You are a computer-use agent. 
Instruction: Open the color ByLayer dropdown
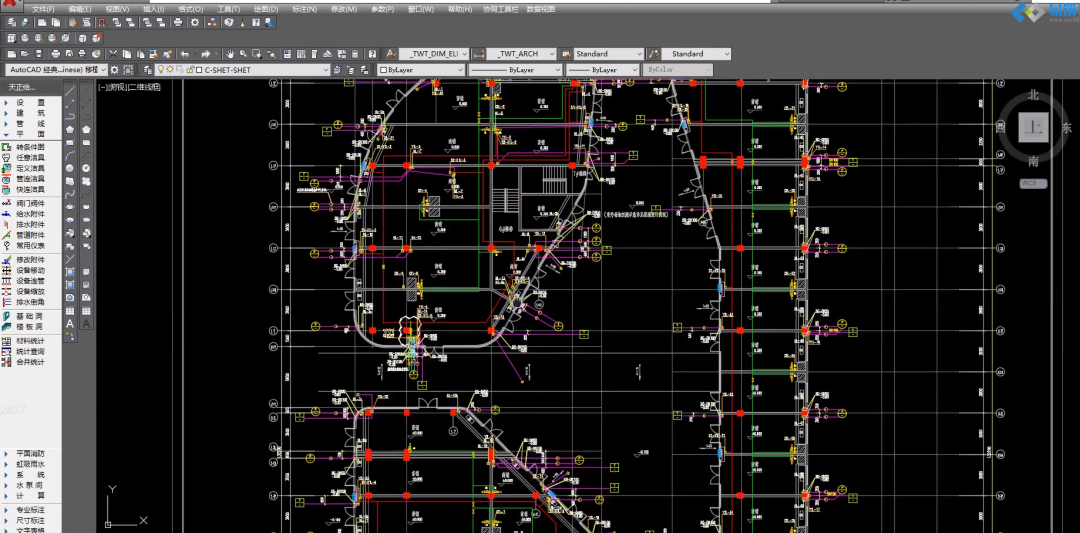pos(420,70)
